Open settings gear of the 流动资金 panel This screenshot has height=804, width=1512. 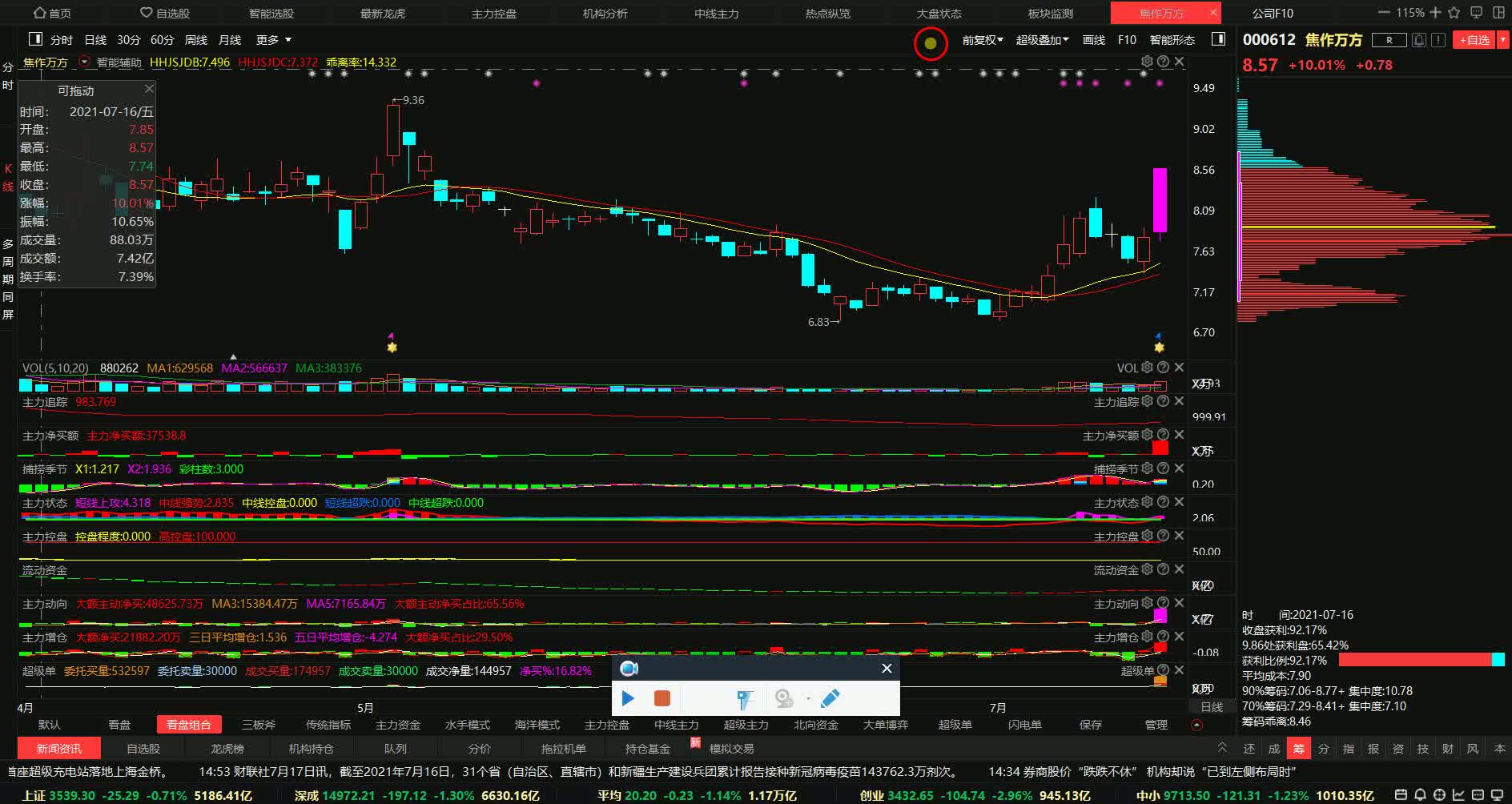[1147, 569]
